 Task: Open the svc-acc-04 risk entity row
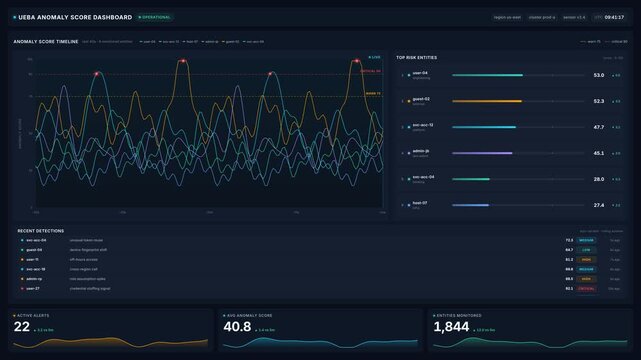(511, 179)
